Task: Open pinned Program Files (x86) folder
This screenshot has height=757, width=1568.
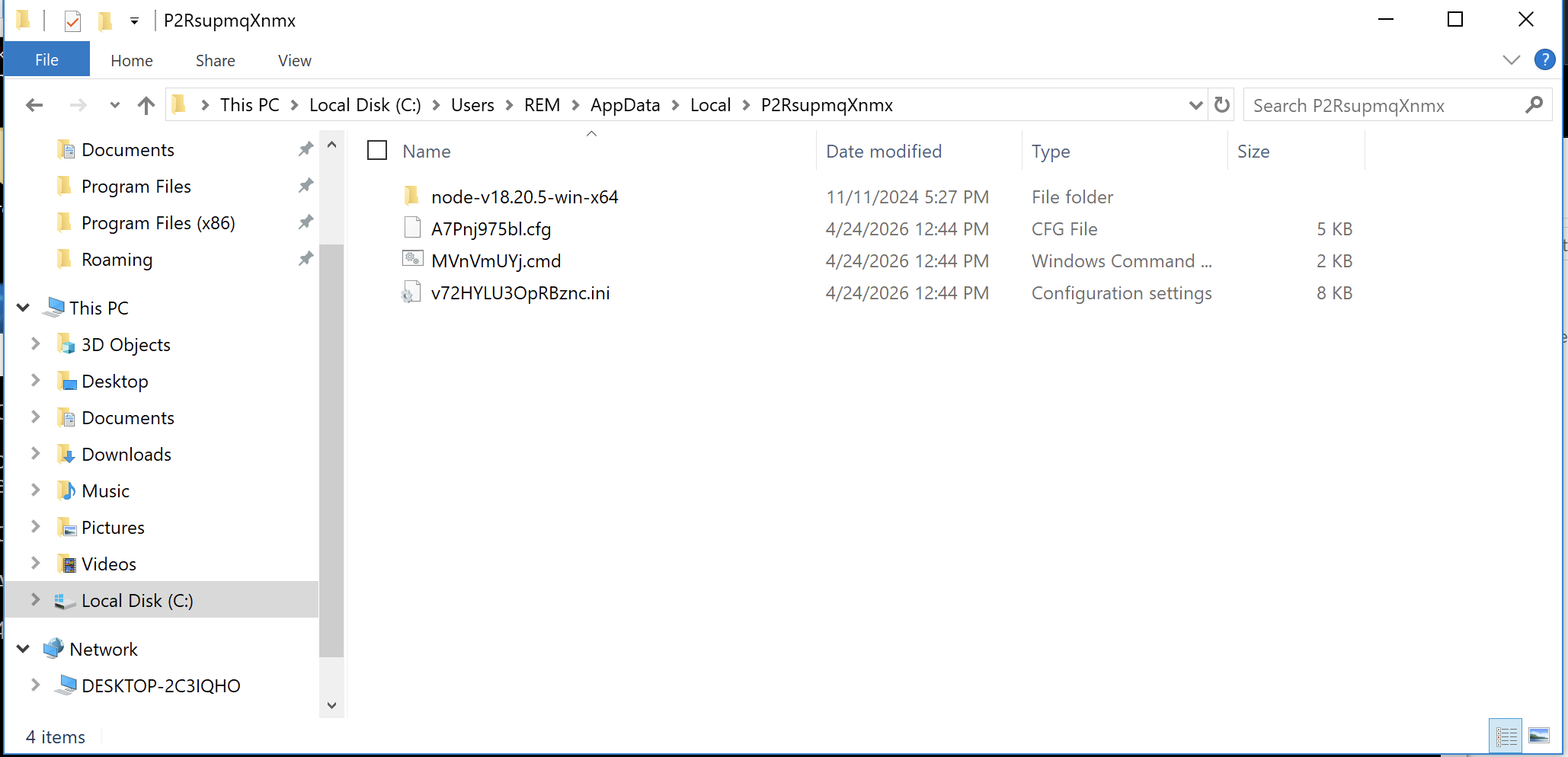Action: coord(158,223)
